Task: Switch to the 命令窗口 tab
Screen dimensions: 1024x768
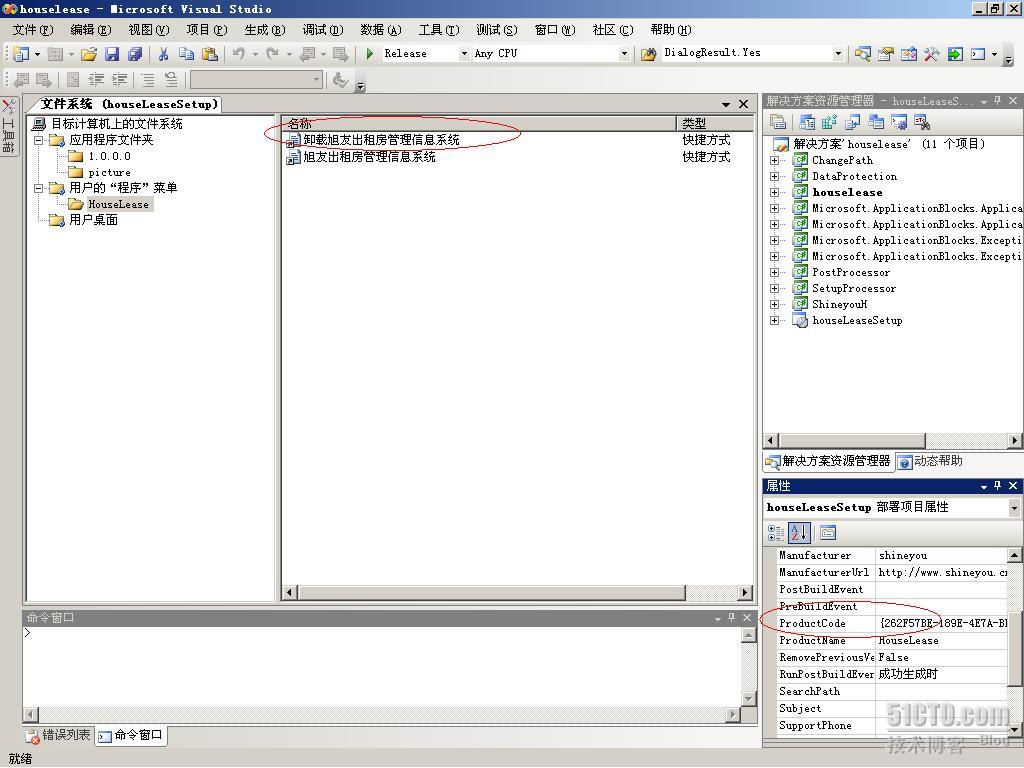Action: click(131, 735)
